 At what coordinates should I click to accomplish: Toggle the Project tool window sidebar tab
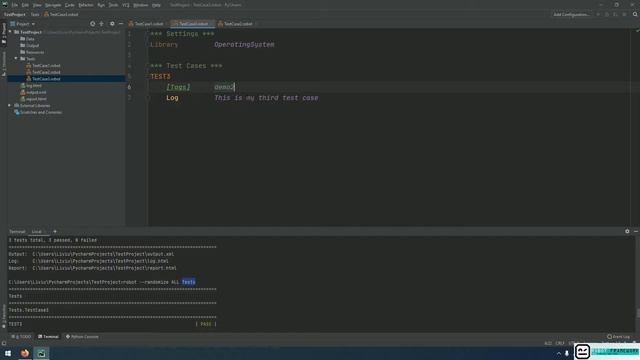point(4,34)
